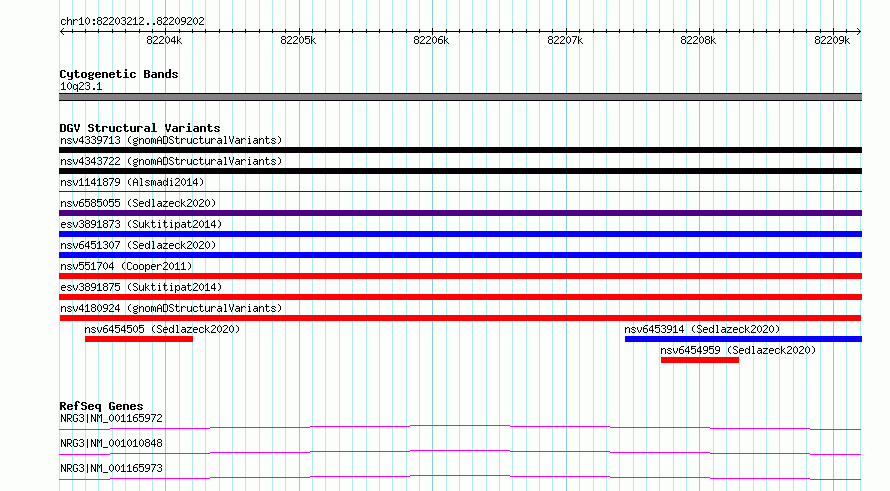
Task: Open variant nsv6451307 (Sedlazeck2020) label
Action: point(138,245)
